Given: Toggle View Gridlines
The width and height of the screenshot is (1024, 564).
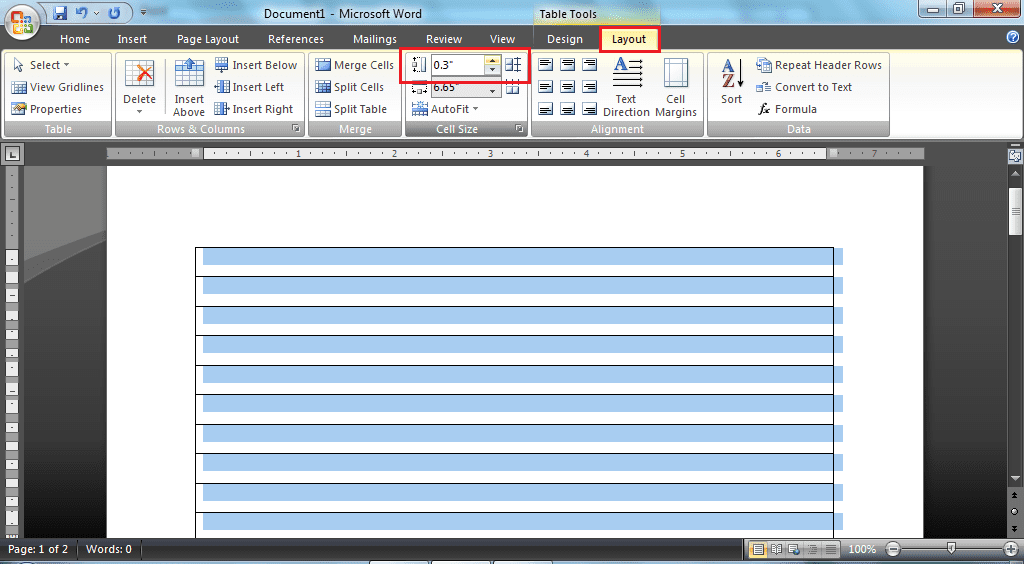Looking at the screenshot, I should (x=57, y=87).
